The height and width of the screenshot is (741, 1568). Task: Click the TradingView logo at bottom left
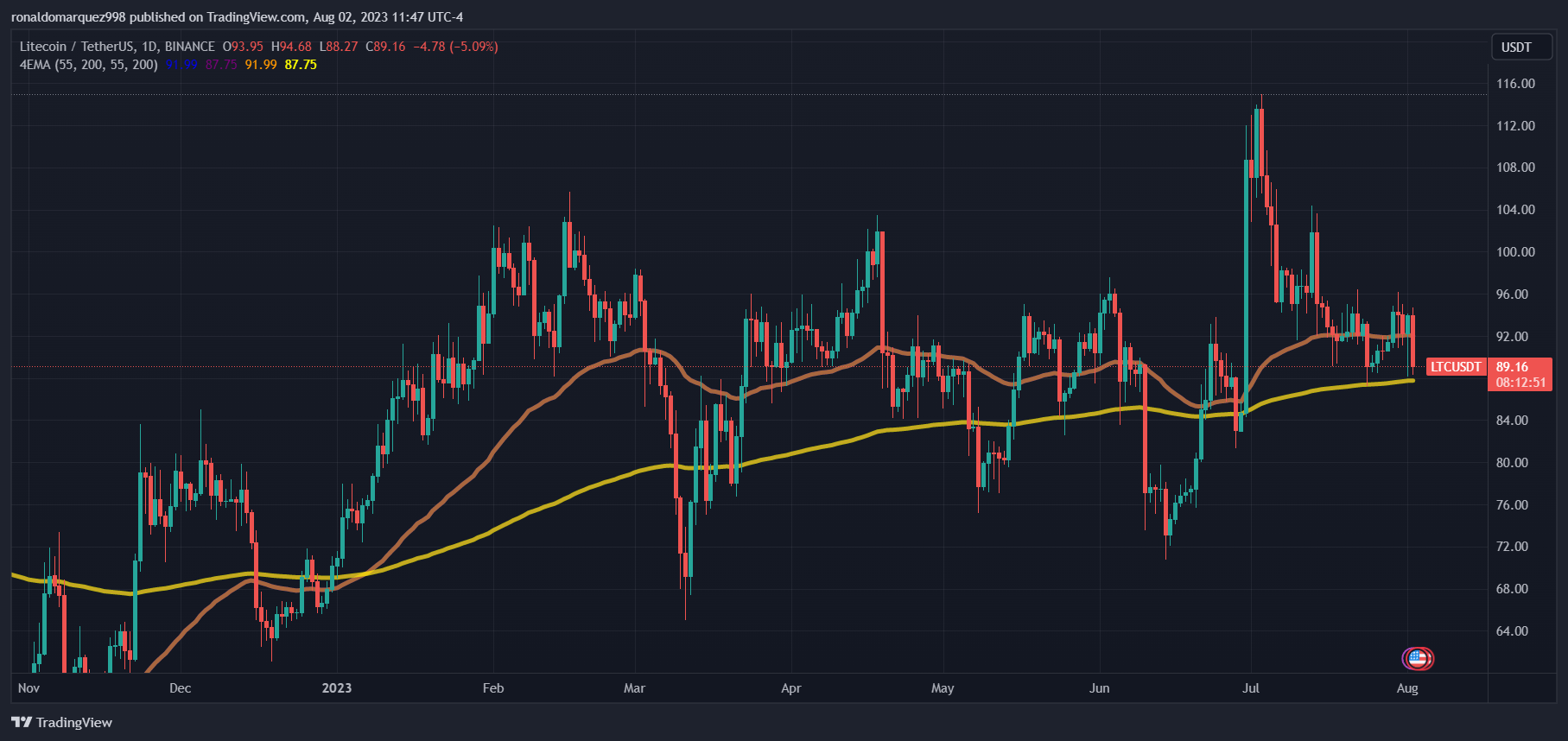[62, 722]
